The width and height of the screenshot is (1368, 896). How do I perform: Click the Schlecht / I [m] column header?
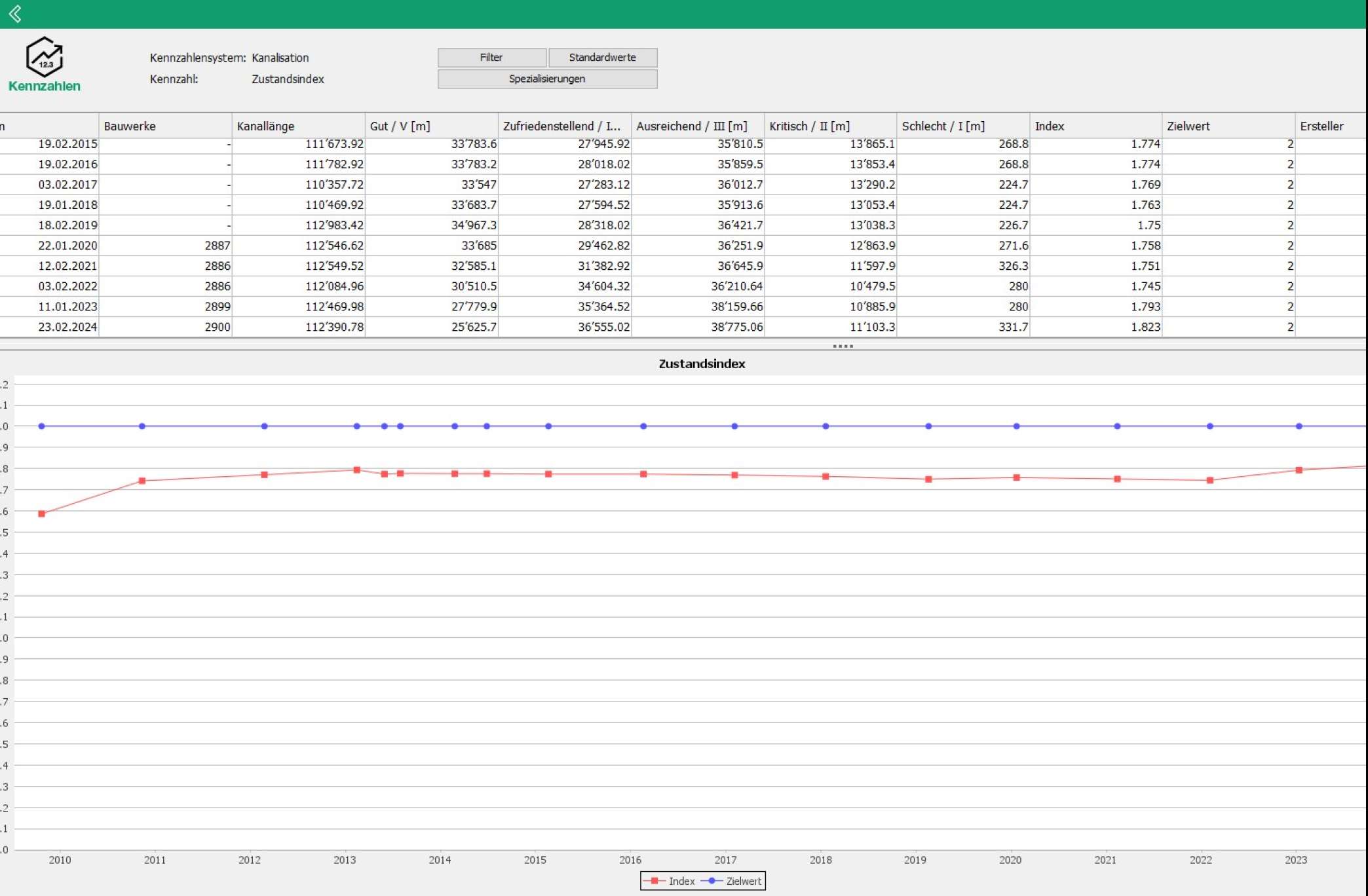(963, 126)
